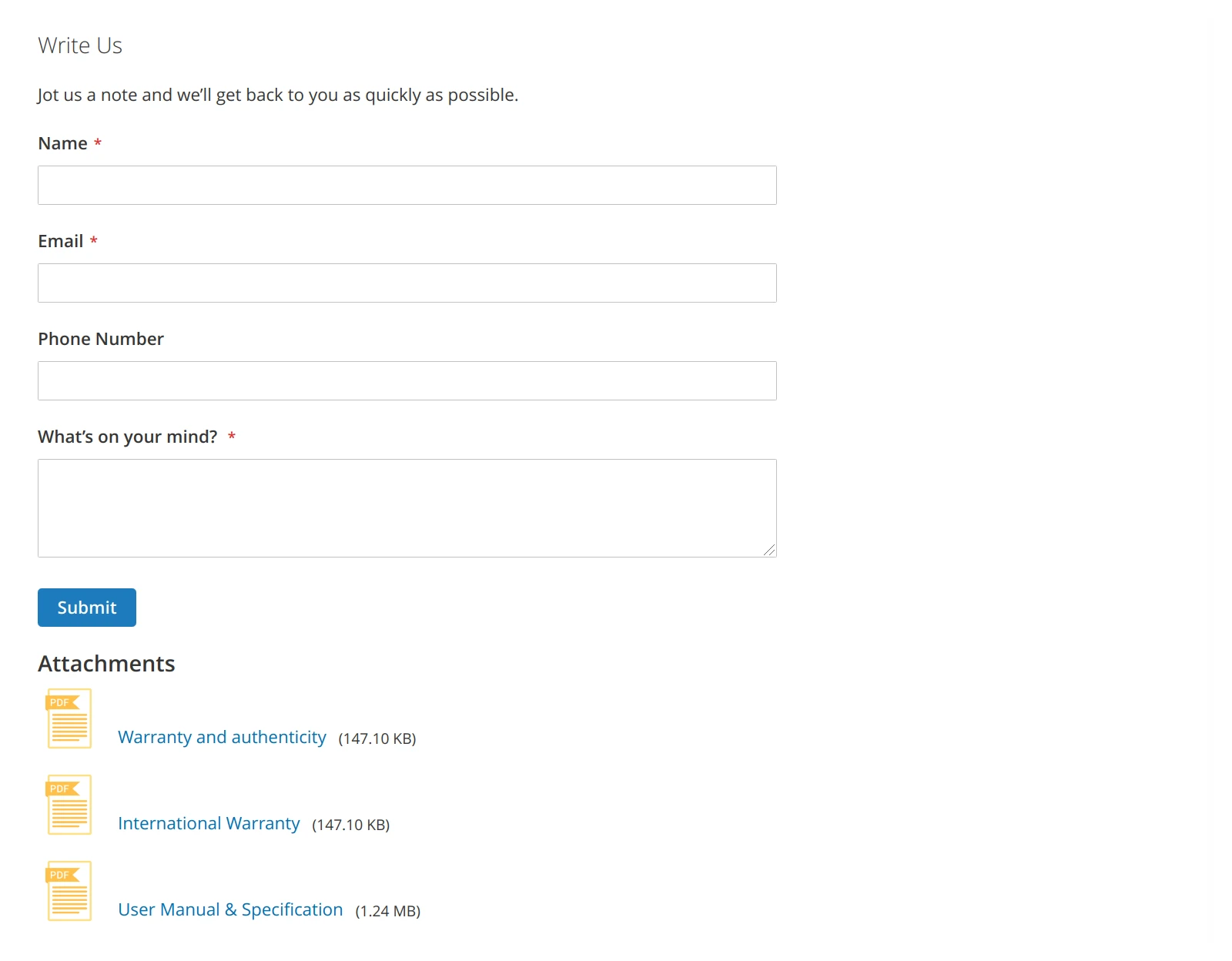The height and width of the screenshot is (961, 1232).
Task: Open the Warranty and authenticity link
Action: click(222, 737)
